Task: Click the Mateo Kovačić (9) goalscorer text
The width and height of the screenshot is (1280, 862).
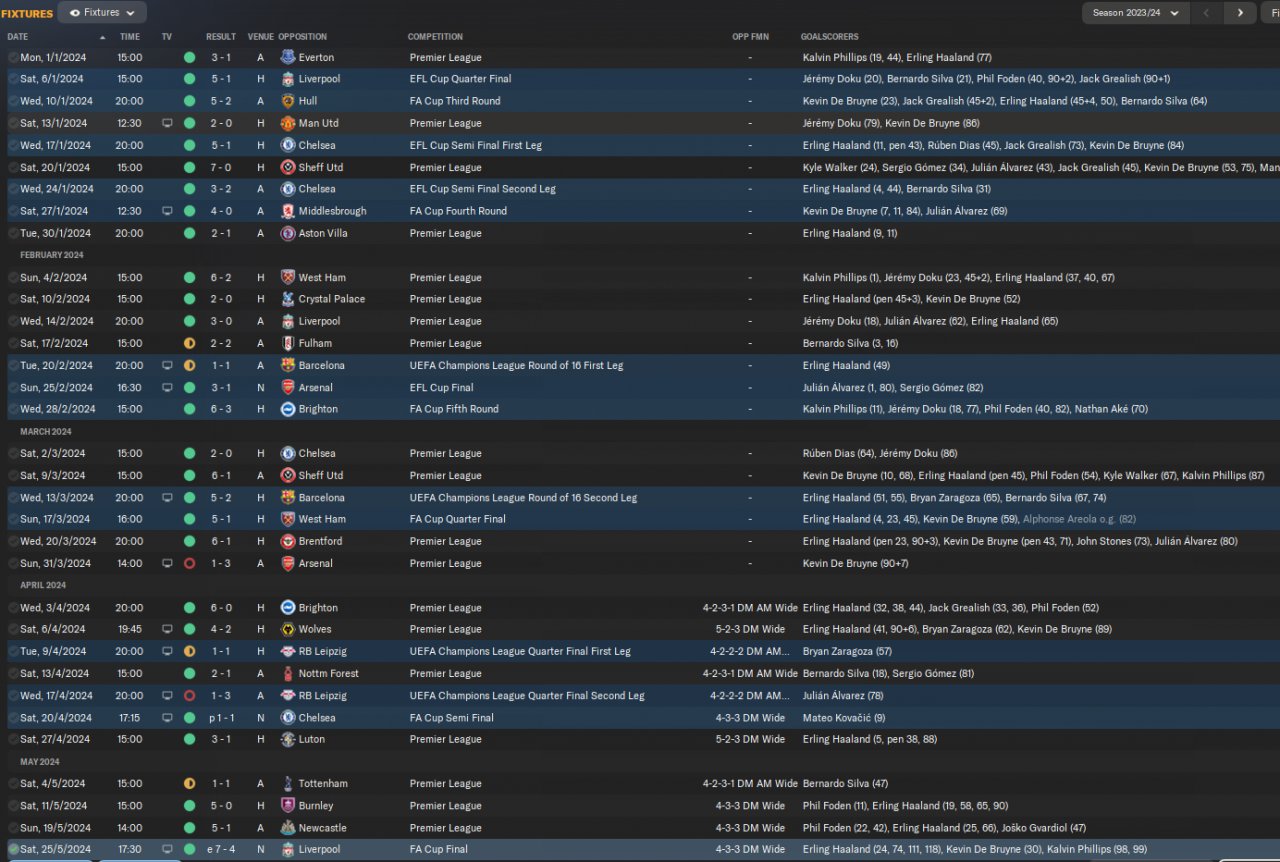Action: tap(843, 717)
